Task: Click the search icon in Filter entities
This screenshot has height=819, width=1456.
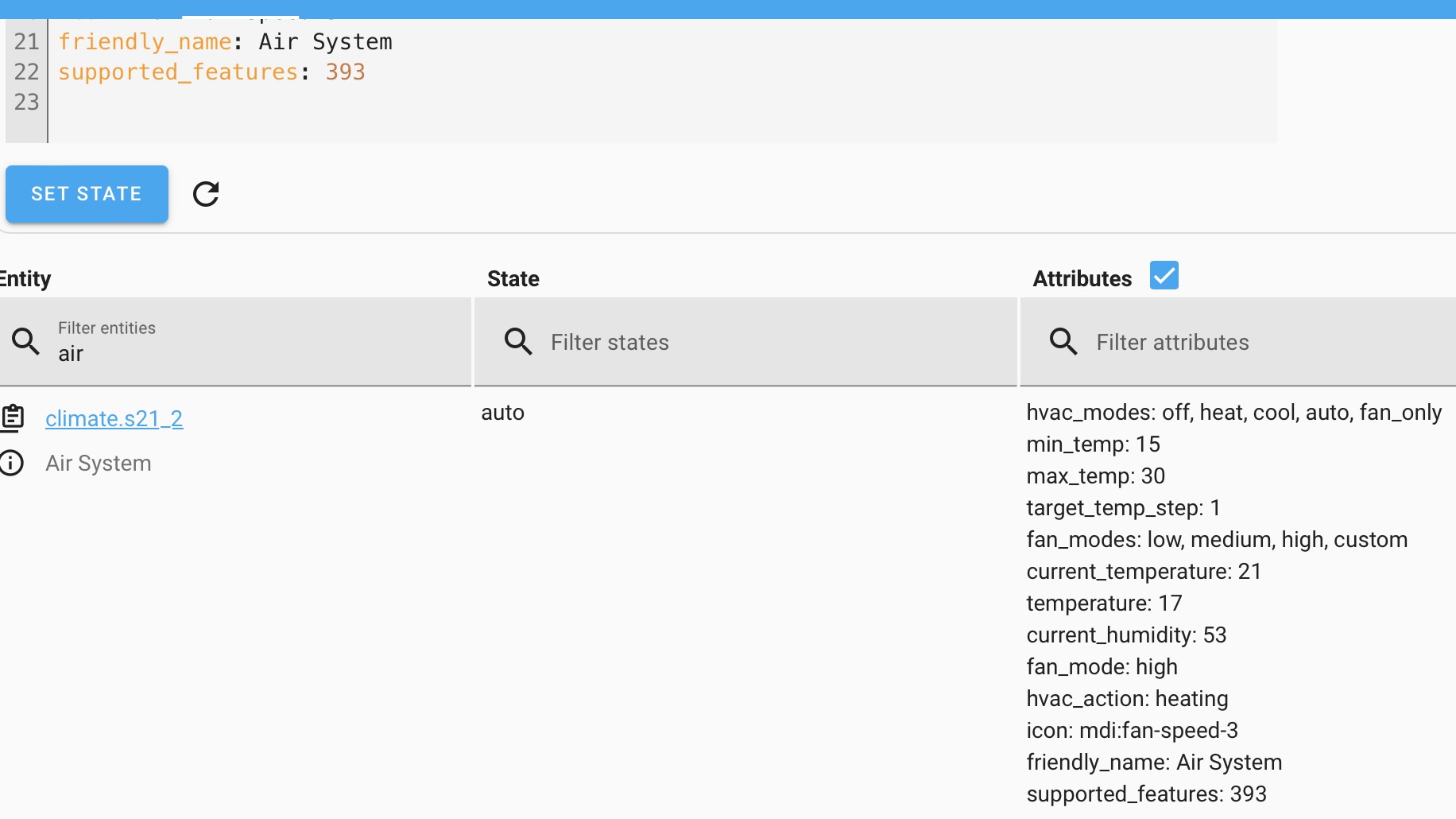Action: point(27,340)
